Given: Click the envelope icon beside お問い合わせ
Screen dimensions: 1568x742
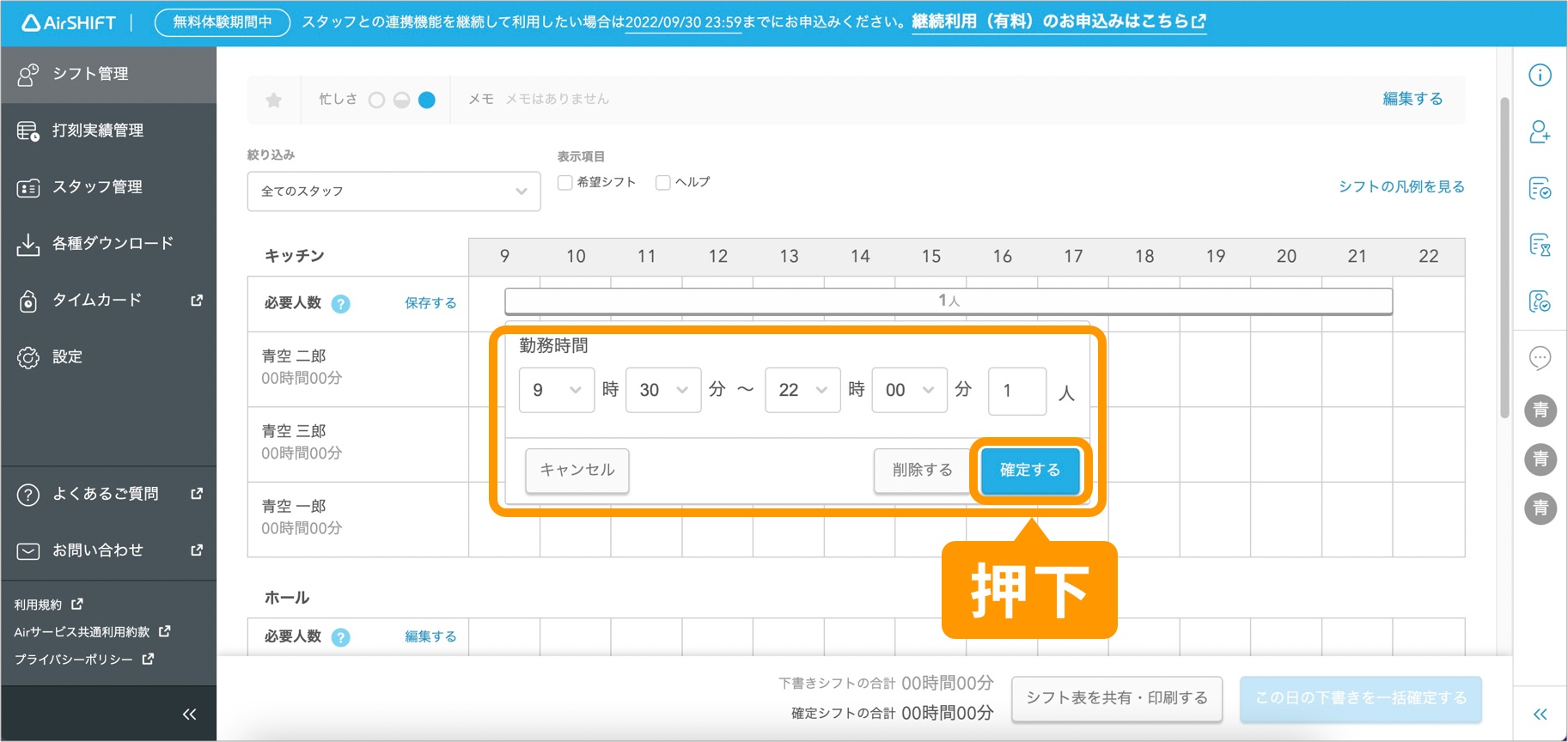Looking at the screenshot, I should click(28, 550).
